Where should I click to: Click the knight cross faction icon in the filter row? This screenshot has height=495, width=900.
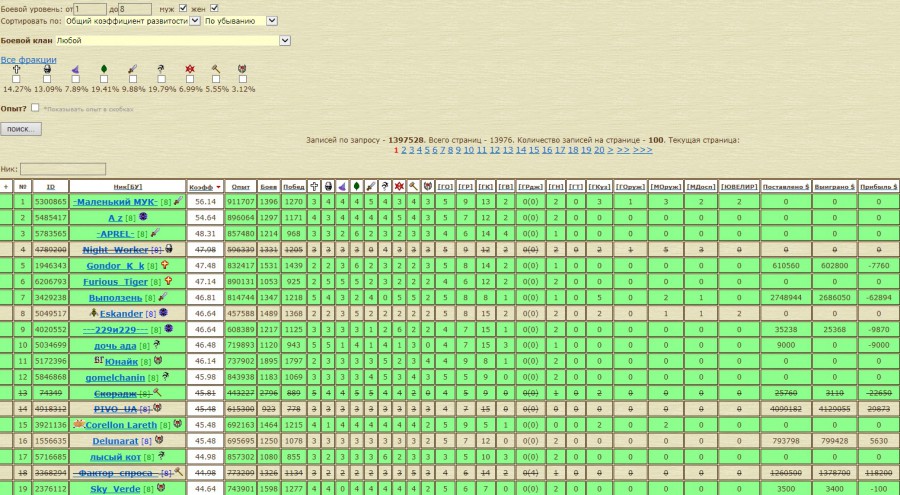click(16, 69)
